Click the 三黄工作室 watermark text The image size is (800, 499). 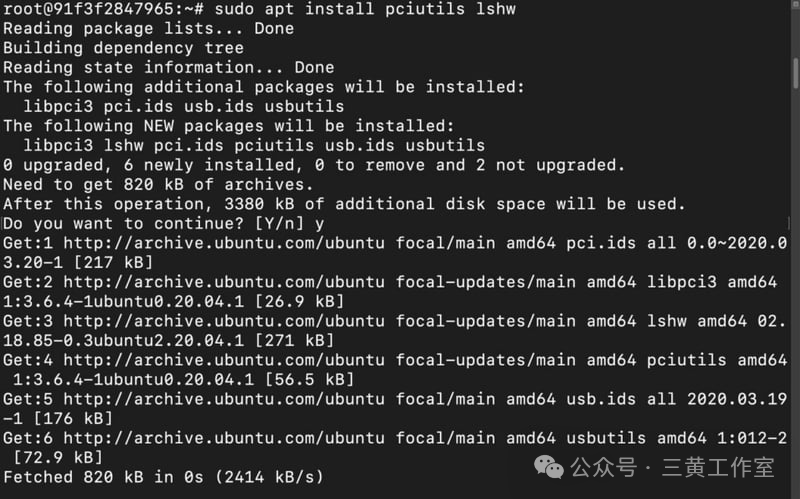718,467
